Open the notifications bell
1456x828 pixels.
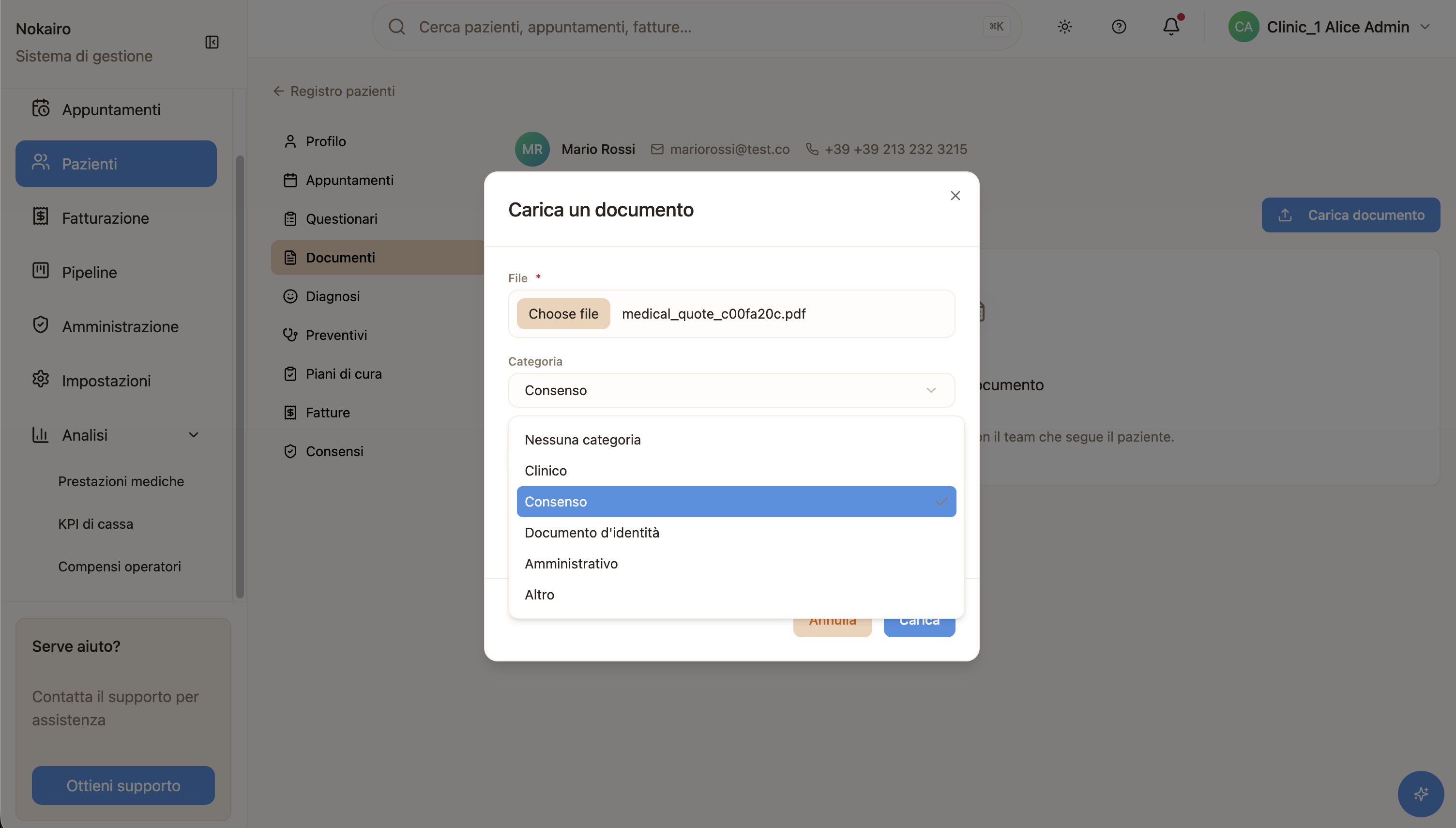pyautogui.click(x=1171, y=26)
